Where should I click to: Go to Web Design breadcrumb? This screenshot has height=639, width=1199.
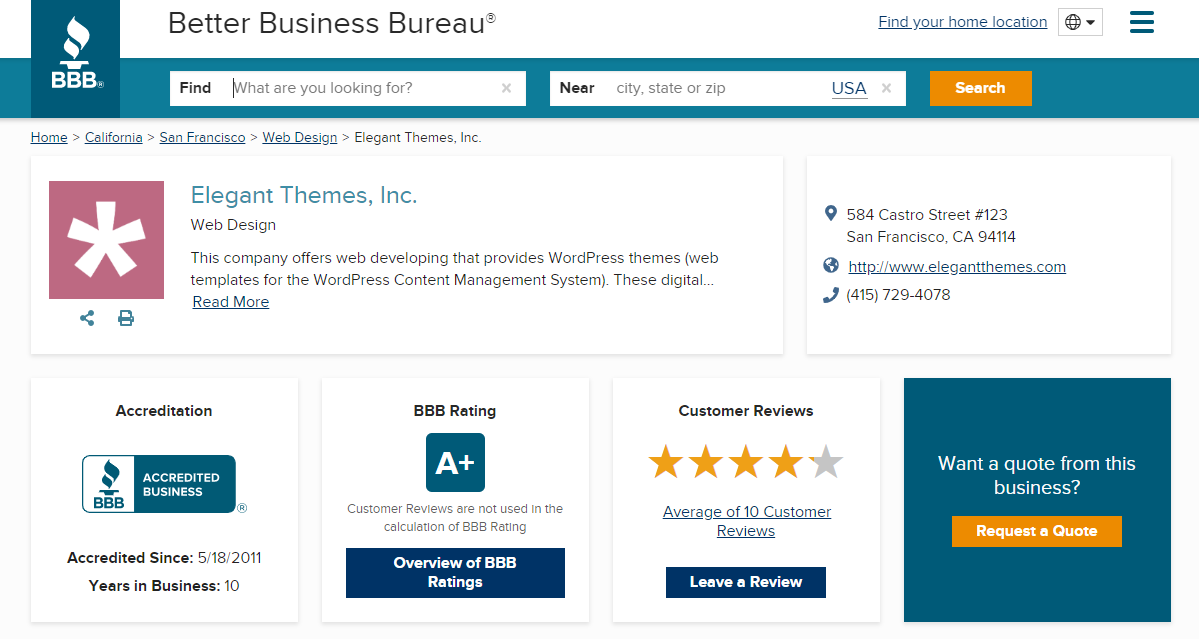(x=299, y=137)
